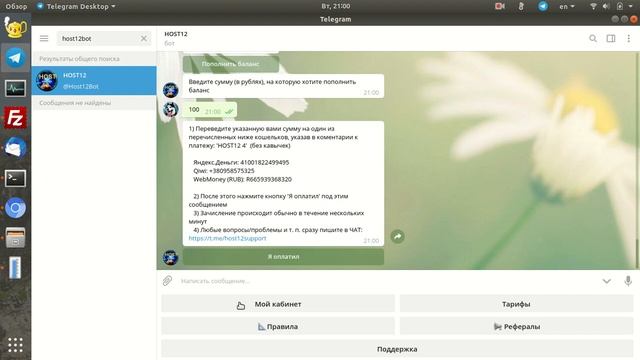Select the HOST12 @Host12Bot search result
Image resolution: width=640 pixels, height=360 pixels.
click(94, 80)
